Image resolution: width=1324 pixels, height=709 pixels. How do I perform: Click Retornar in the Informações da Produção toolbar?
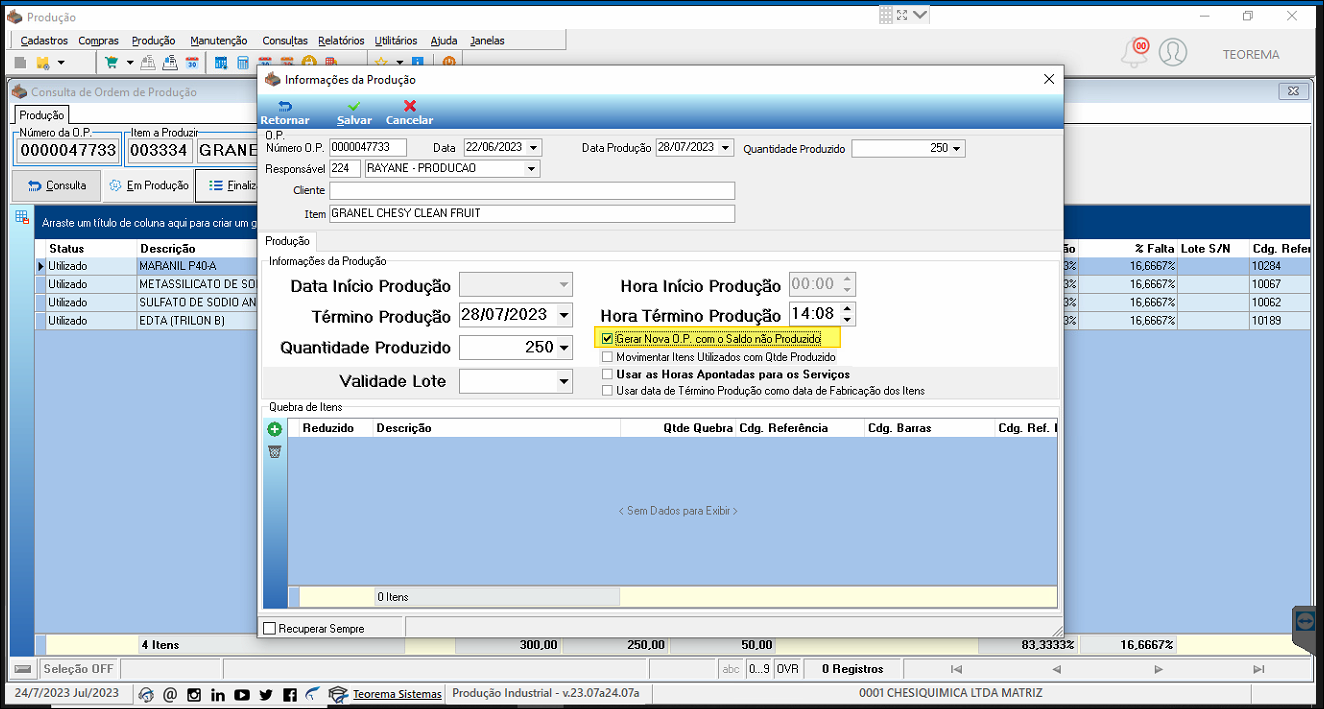[x=284, y=113]
